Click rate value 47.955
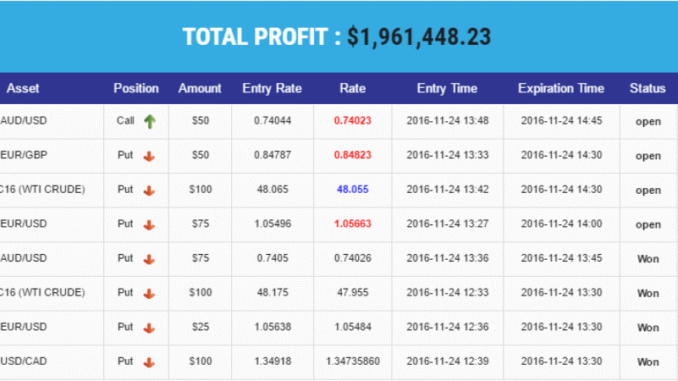Viewport: 678px width, 381px height. point(353,292)
